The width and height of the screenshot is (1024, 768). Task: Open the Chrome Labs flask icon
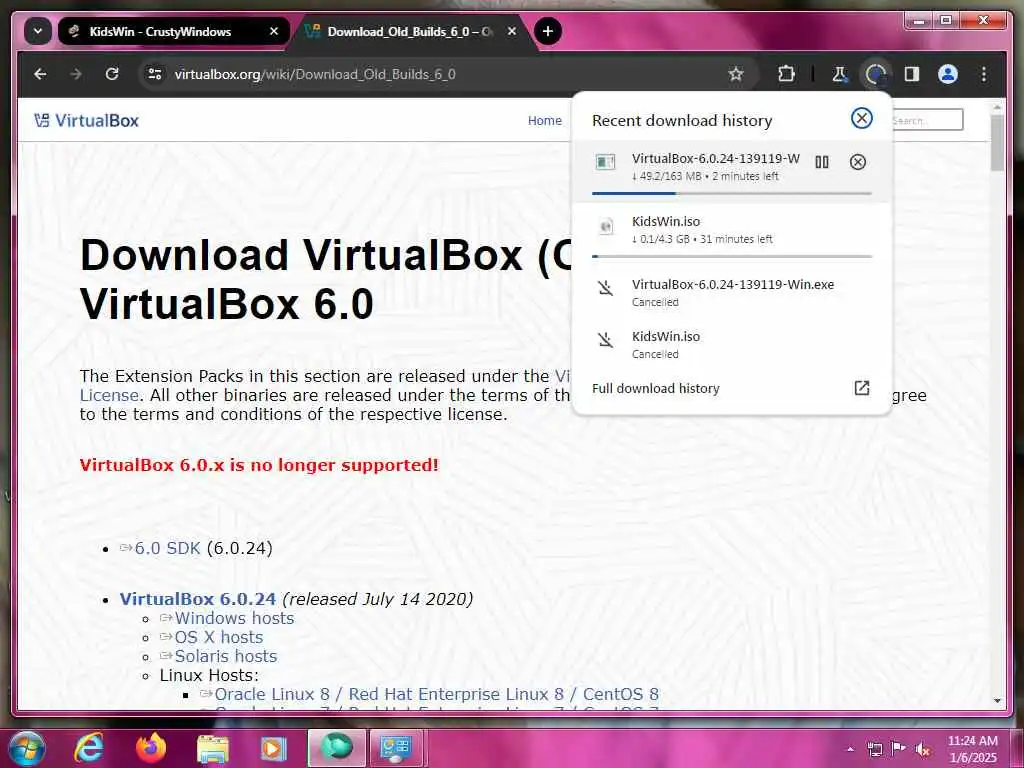point(839,74)
